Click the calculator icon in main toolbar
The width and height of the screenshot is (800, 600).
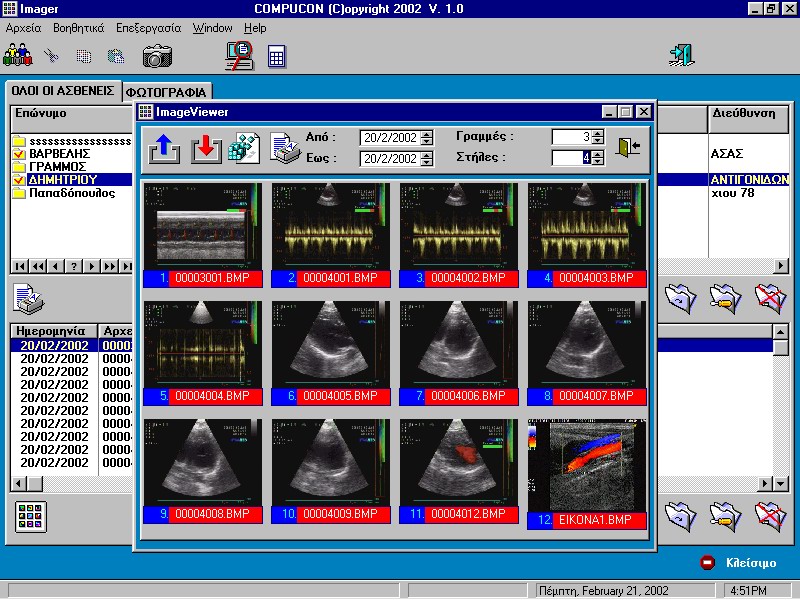[277, 56]
